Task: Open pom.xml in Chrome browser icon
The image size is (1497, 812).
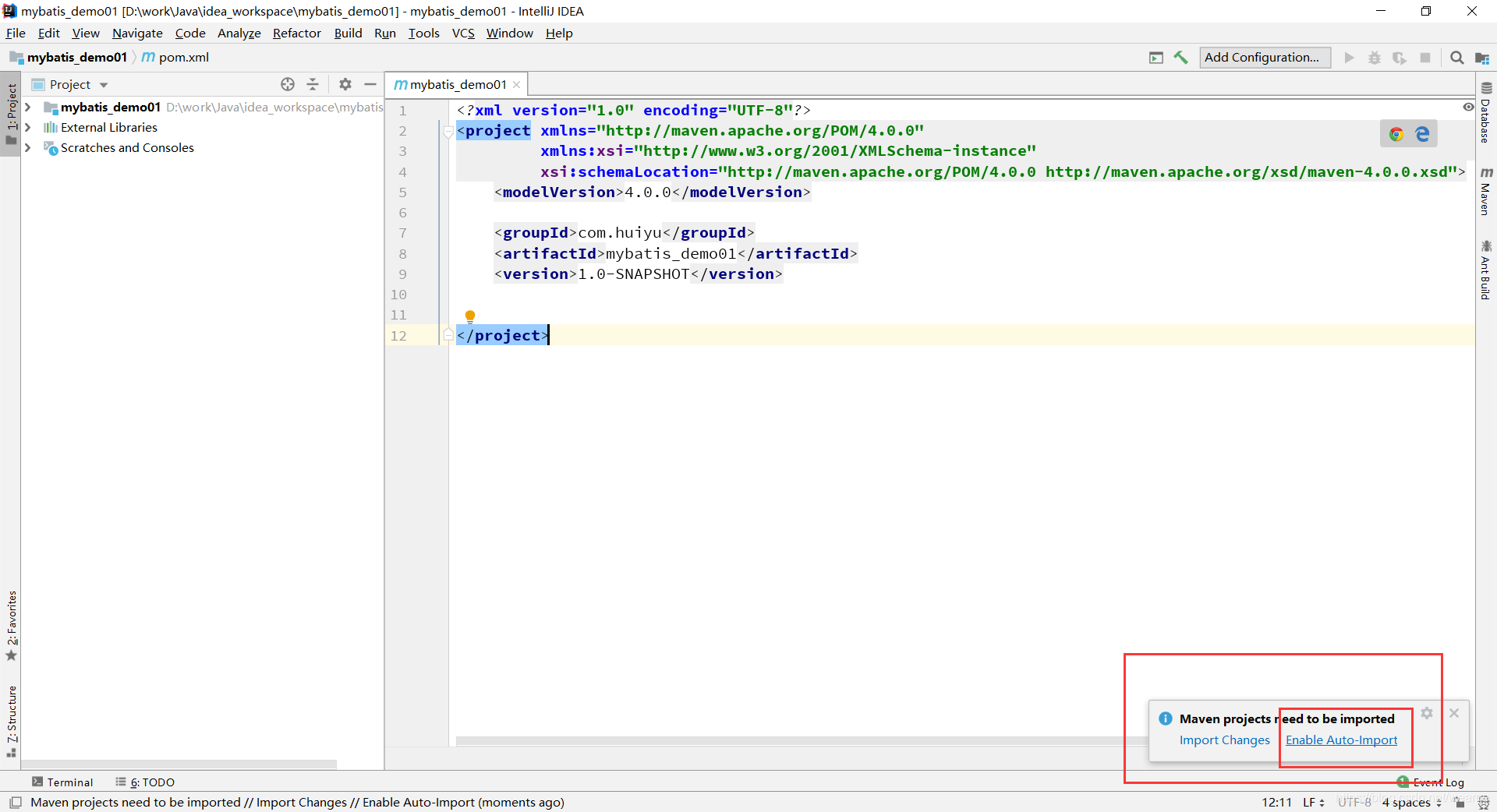Action: (x=1396, y=134)
